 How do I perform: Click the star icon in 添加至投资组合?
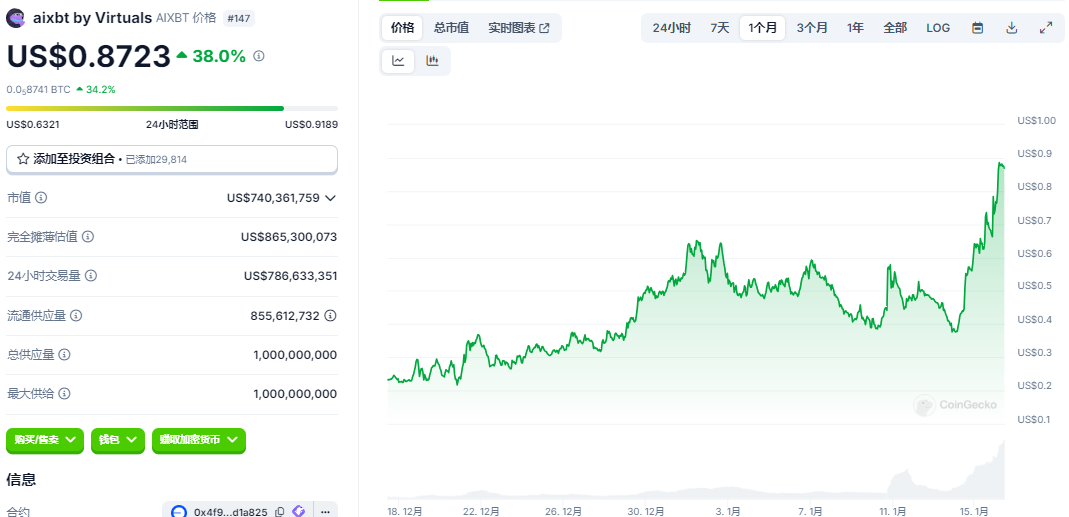[23, 159]
